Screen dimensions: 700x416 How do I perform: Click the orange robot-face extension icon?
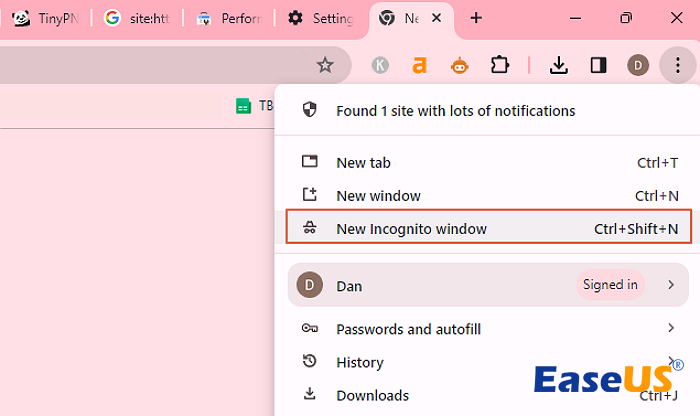pos(459,65)
